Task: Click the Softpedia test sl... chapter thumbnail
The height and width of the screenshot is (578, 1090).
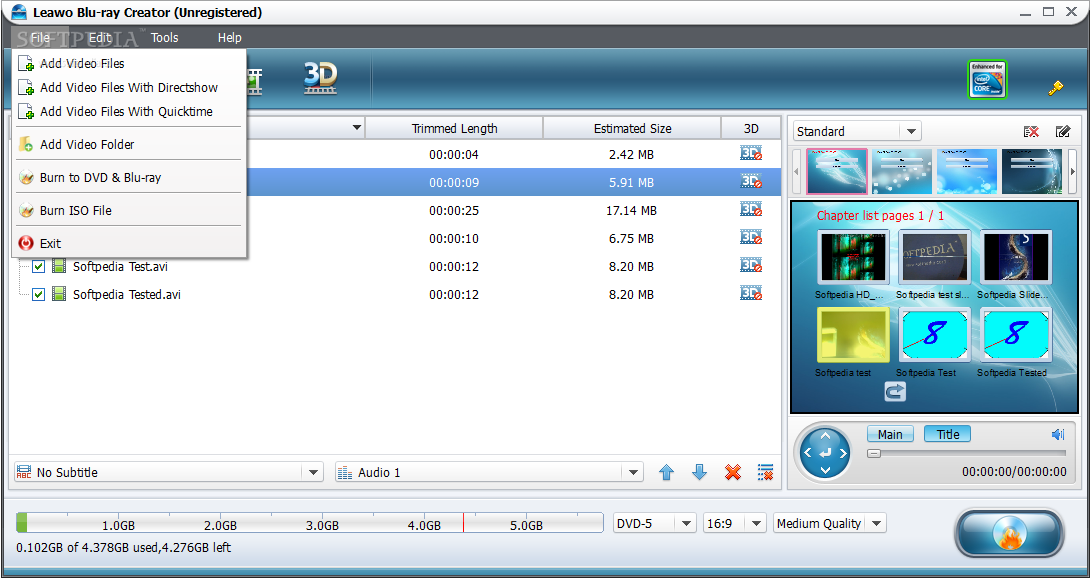Action: click(934, 257)
